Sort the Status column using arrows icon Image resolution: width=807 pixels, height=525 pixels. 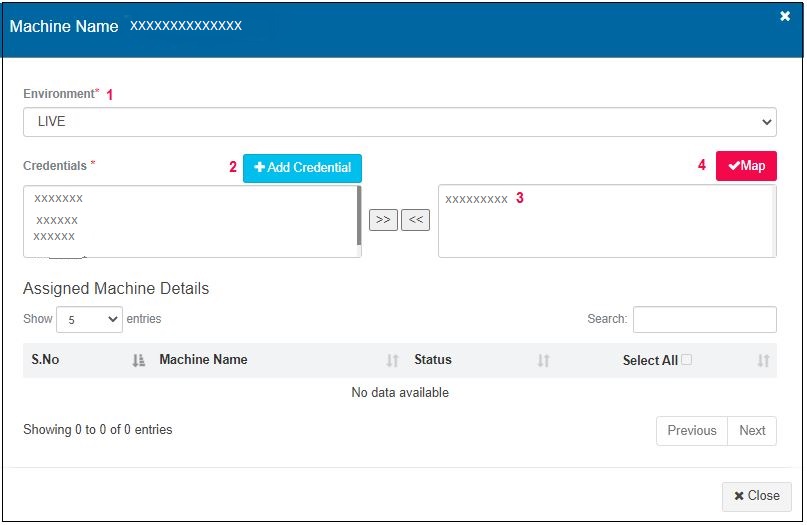(543, 361)
